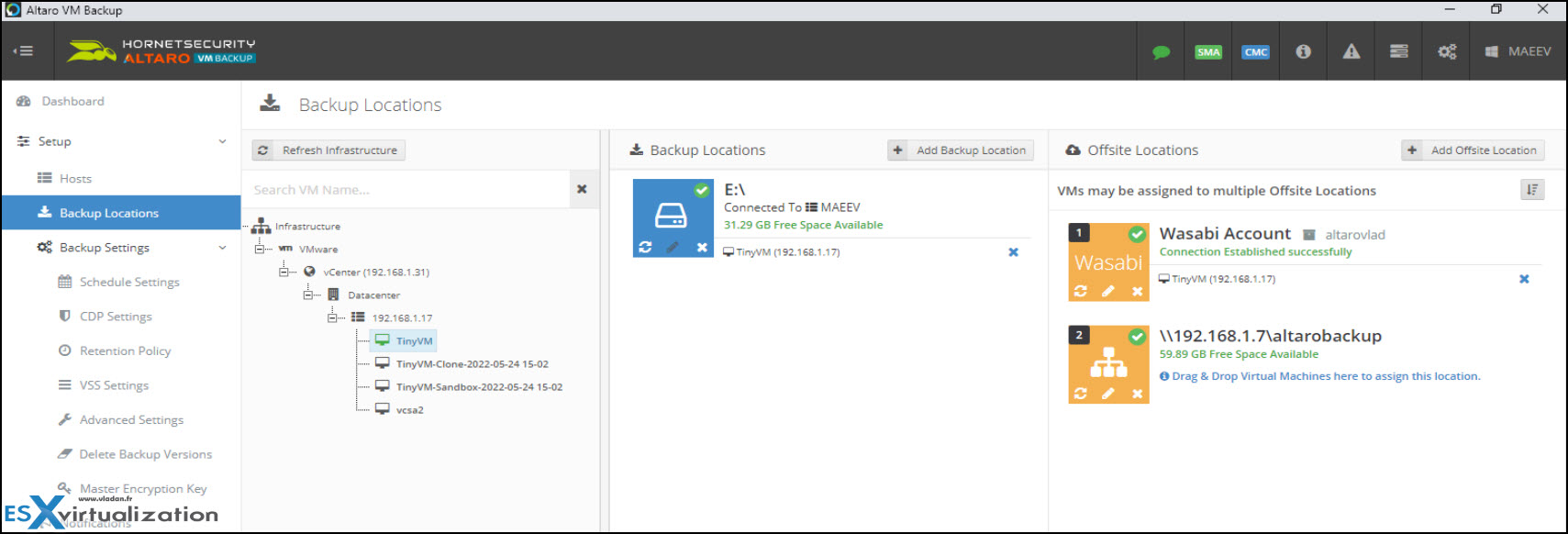Screen dimensions: 1568x534
Task: Open the Dashboard page
Action: coord(72,101)
